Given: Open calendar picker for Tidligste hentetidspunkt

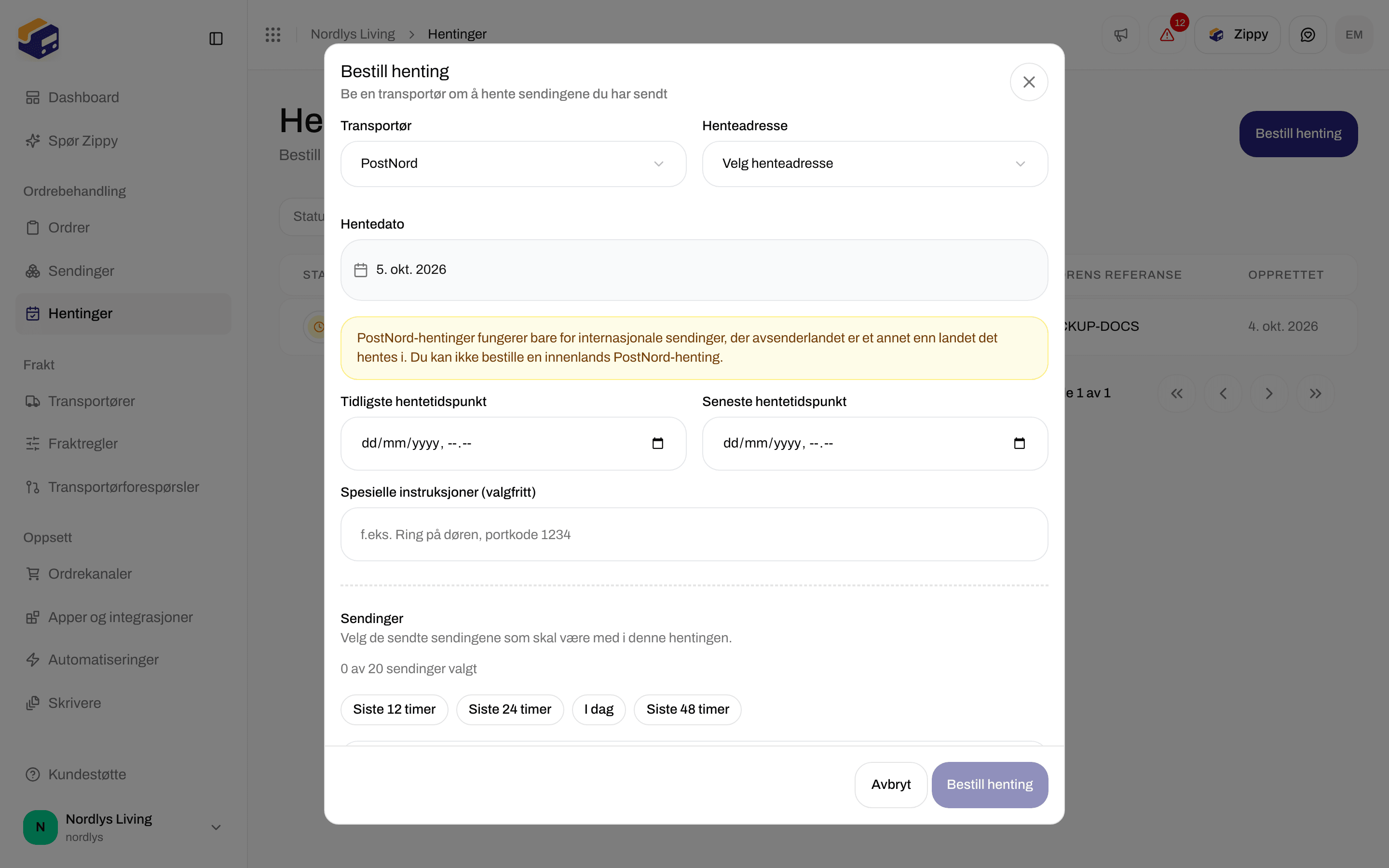Looking at the screenshot, I should (658, 443).
